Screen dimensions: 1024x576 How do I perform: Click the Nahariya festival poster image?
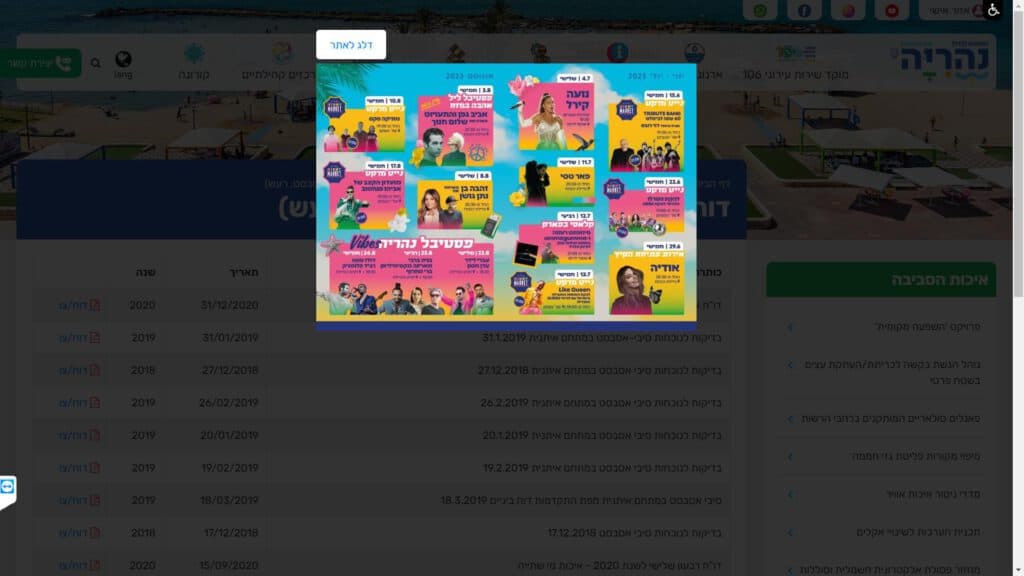click(506, 191)
